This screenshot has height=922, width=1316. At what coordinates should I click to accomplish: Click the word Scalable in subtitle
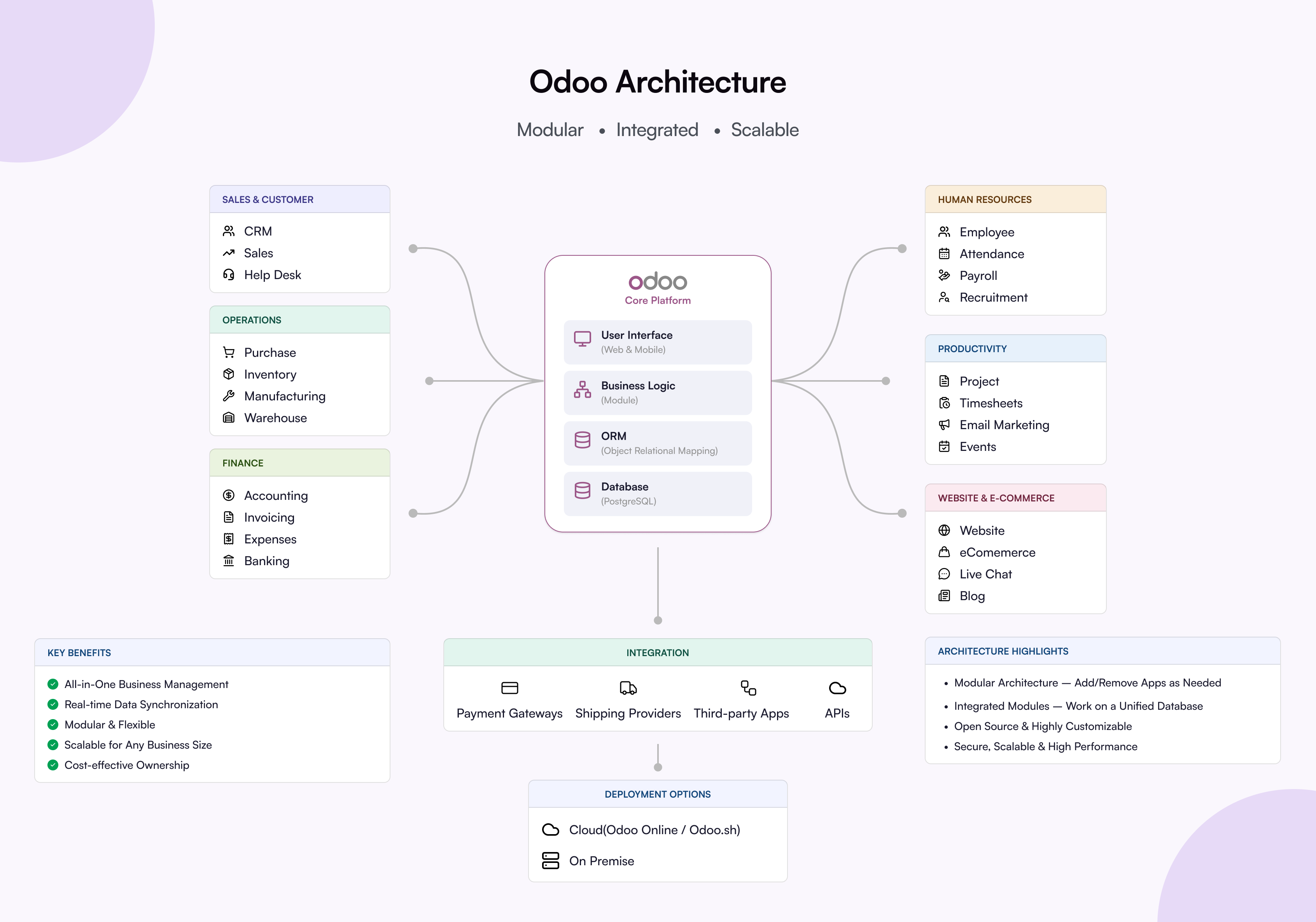tap(765, 130)
